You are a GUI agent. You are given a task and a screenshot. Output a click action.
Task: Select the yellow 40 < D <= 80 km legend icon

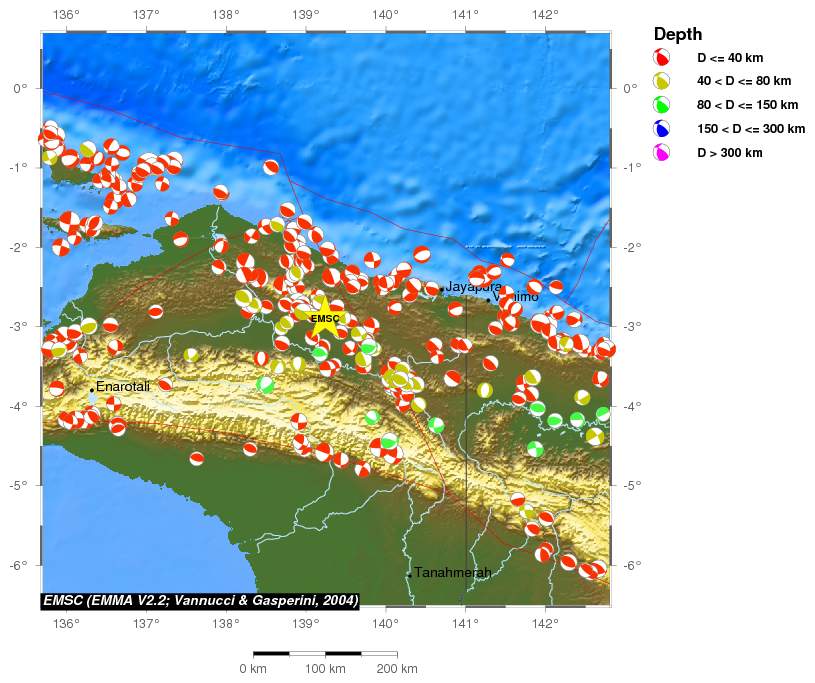(x=662, y=81)
